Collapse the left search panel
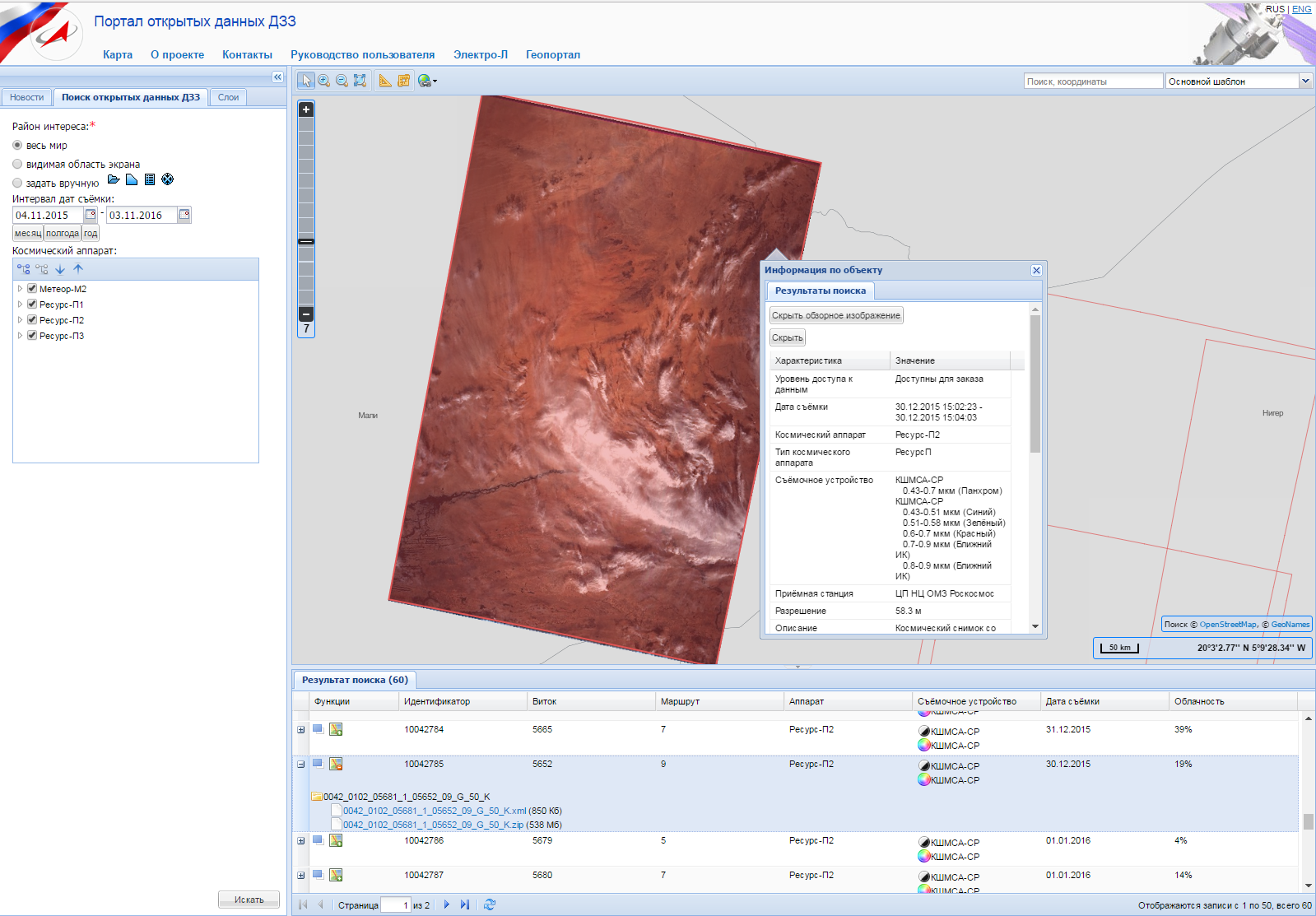1316x916 pixels. click(277, 77)
